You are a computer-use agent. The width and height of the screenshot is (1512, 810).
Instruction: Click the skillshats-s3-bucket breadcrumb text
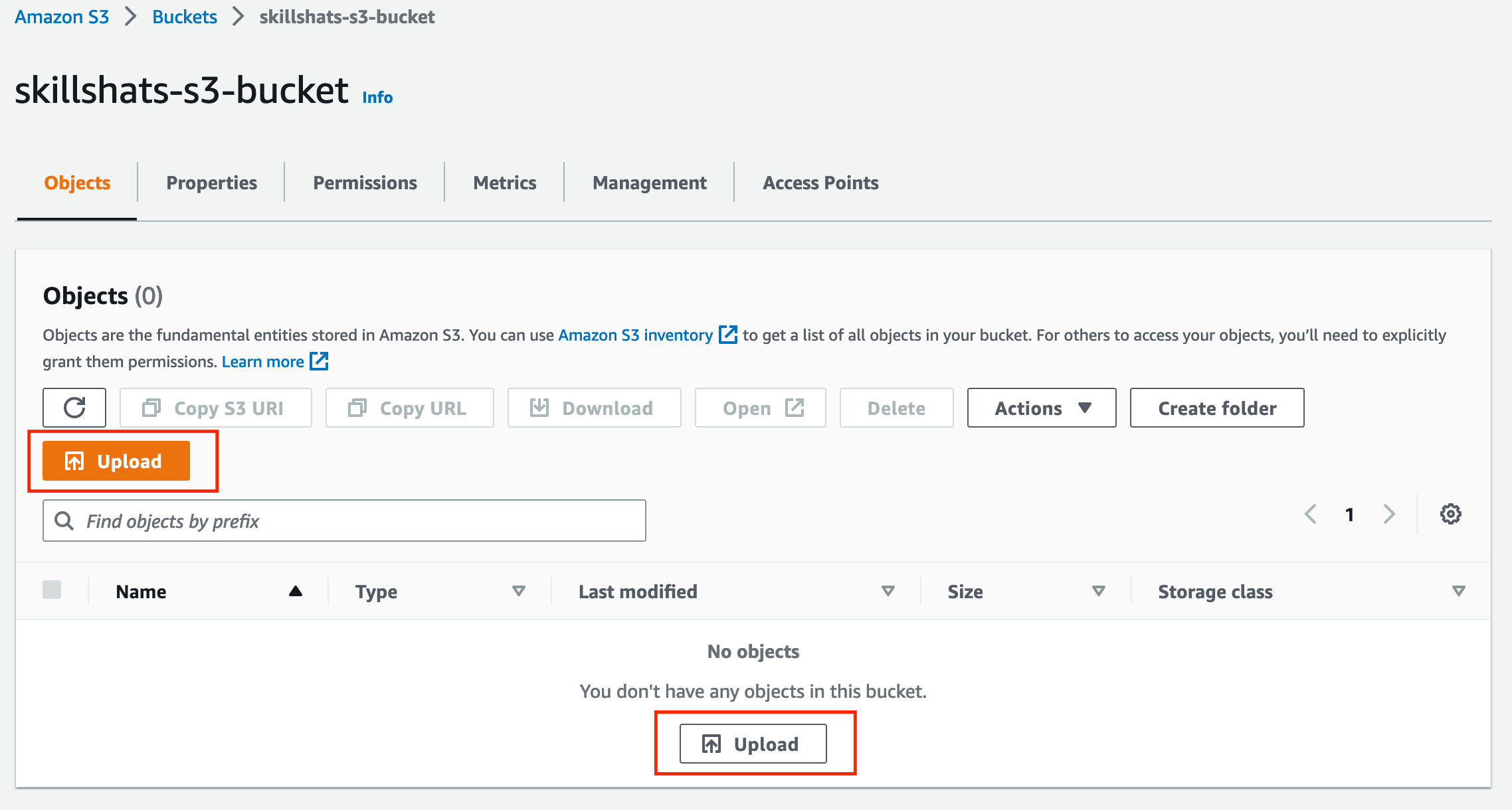coord(347,17)
